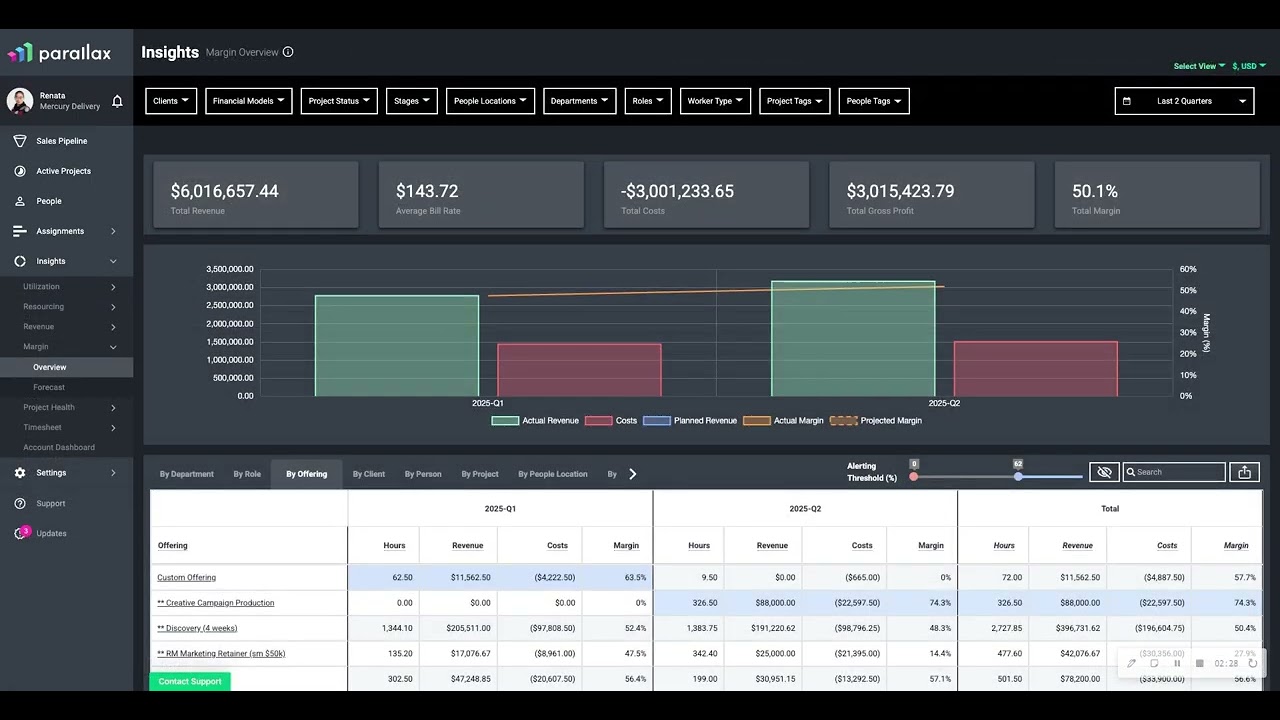The height and width of the screenshot is (720, 1280).
Task: Click the Insights clock icon
Action: point(20,261)
